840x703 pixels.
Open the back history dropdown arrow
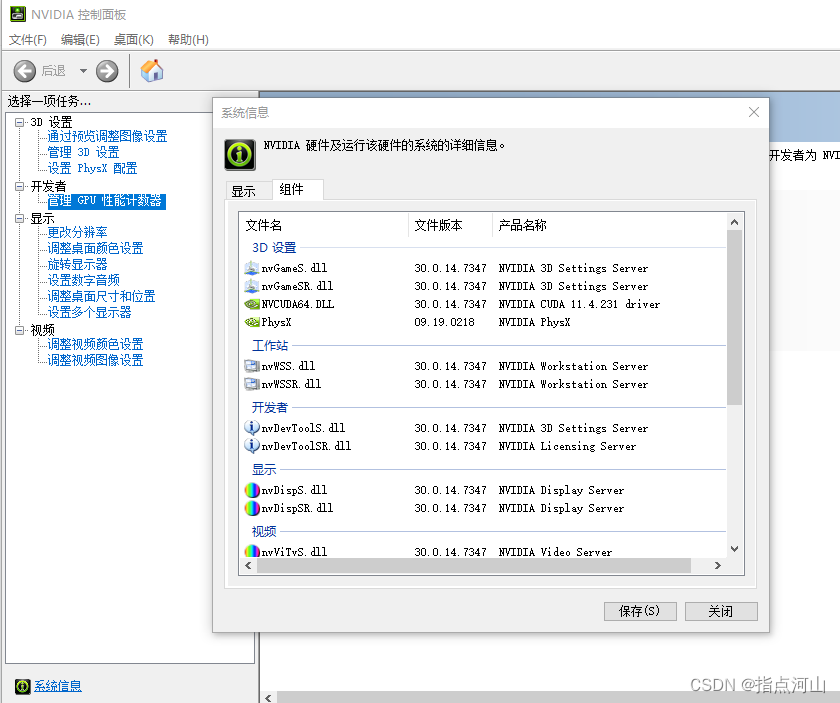[x=83, y=71]
